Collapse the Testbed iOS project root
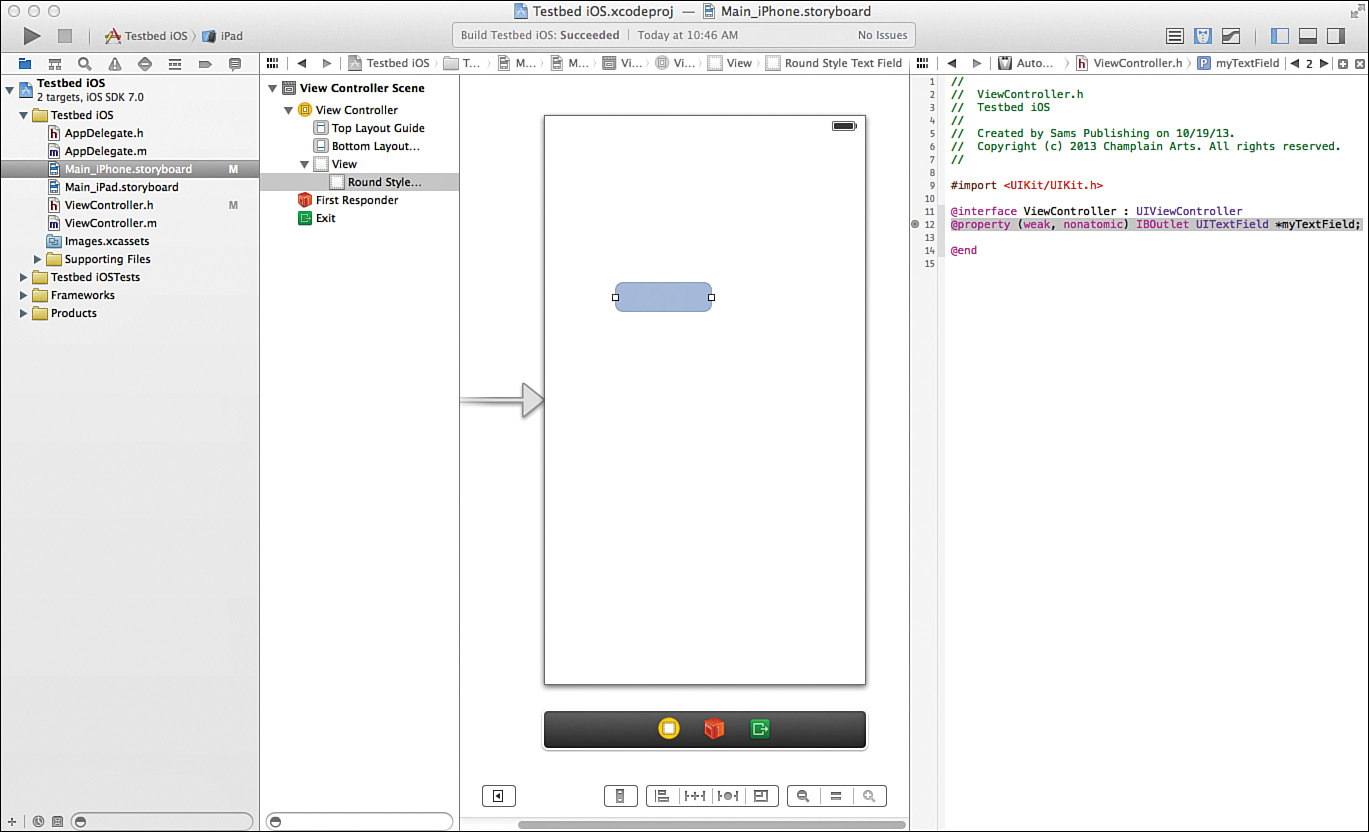 point(9,90)
